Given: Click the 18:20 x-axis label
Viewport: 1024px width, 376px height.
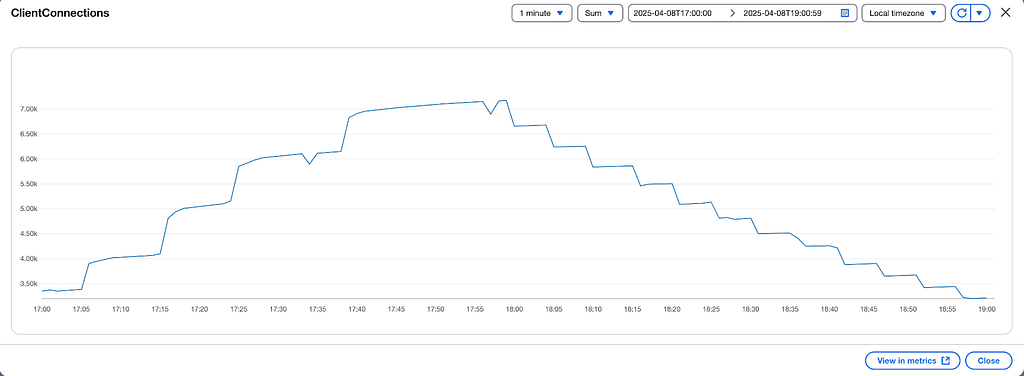Looking at the screenshot, I should tap(672, 309).
